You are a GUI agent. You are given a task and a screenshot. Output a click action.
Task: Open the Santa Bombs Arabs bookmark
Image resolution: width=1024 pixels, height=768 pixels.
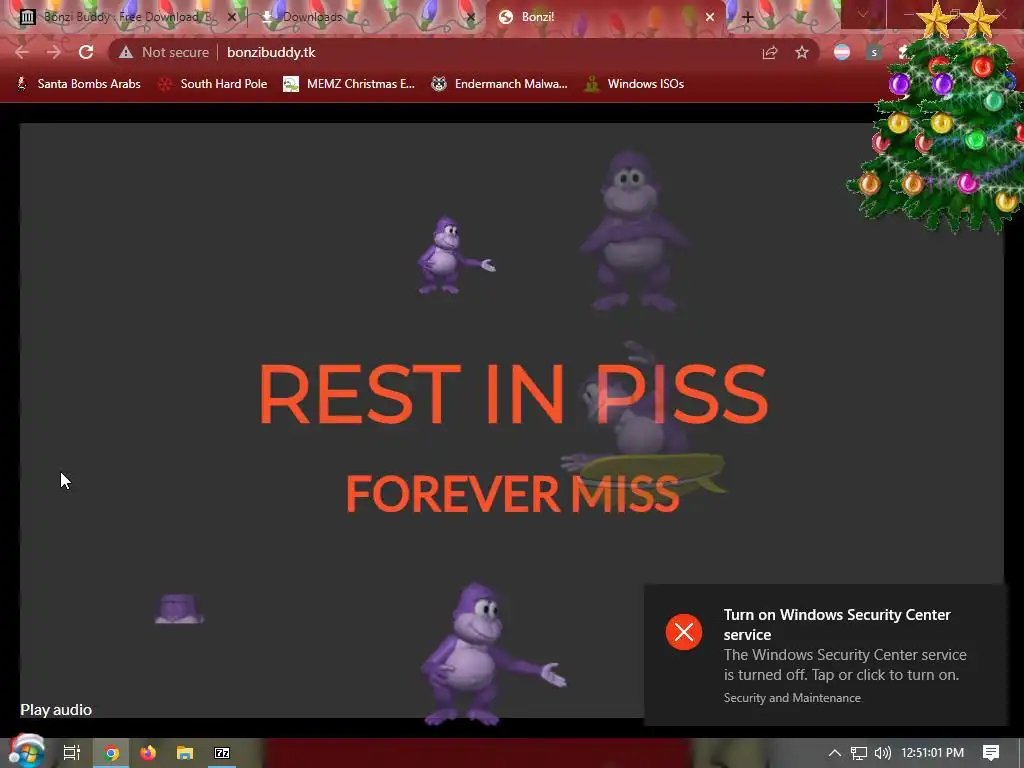78,84
